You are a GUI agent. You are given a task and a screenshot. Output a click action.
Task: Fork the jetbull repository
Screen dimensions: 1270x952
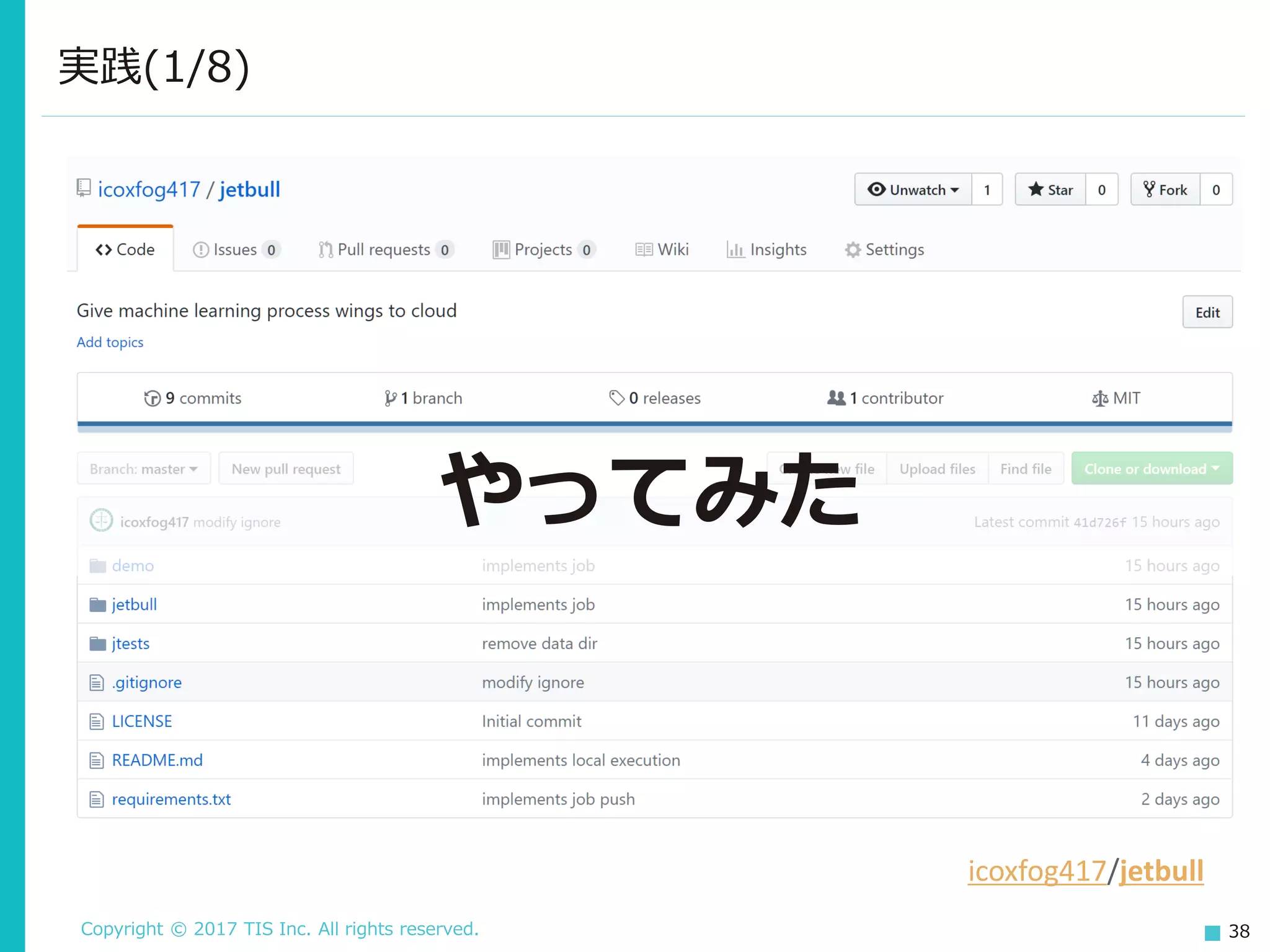pyautogui.click(x=1165, y=190)
